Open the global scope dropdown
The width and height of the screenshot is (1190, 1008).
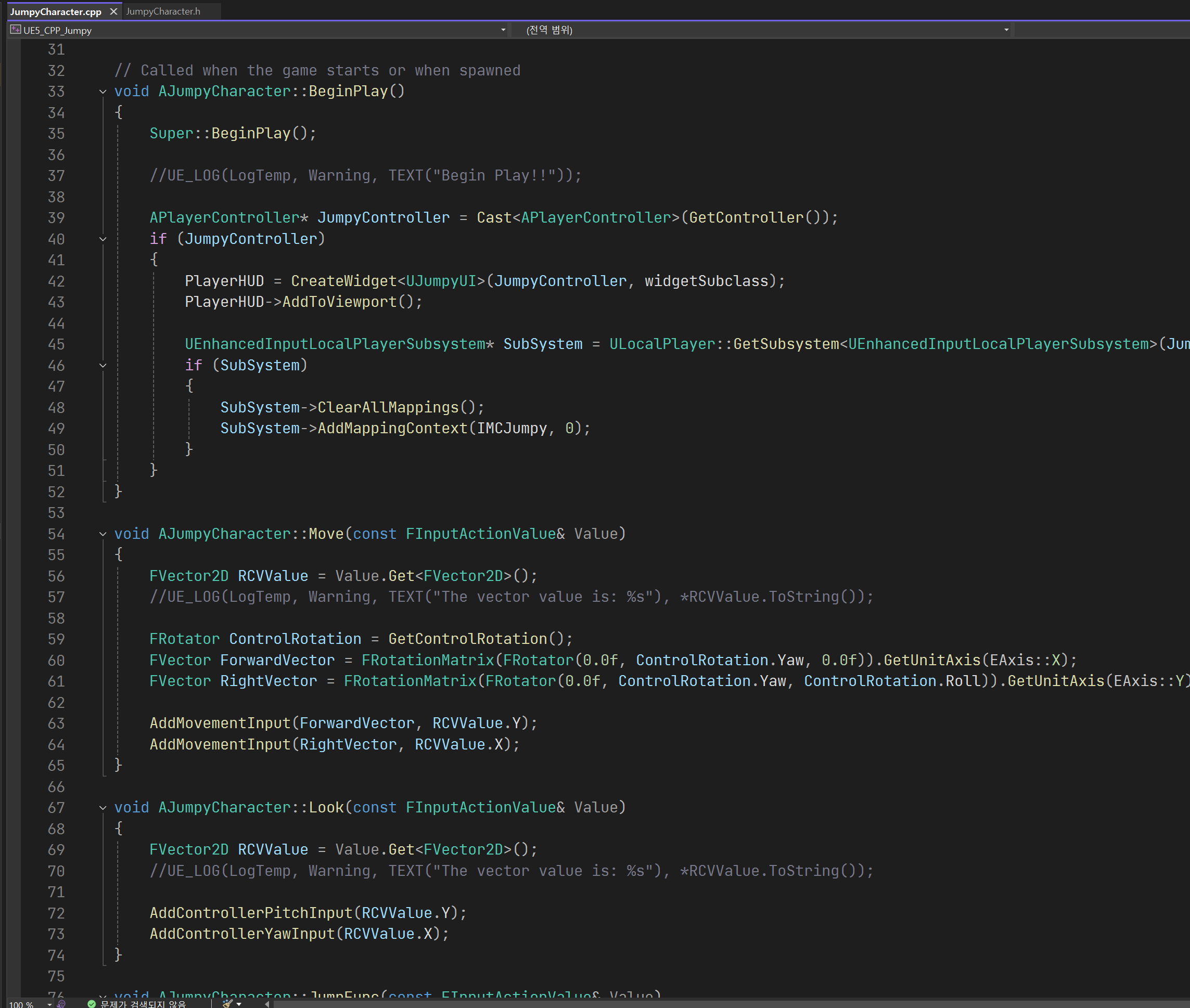[x=1006, y=30]
